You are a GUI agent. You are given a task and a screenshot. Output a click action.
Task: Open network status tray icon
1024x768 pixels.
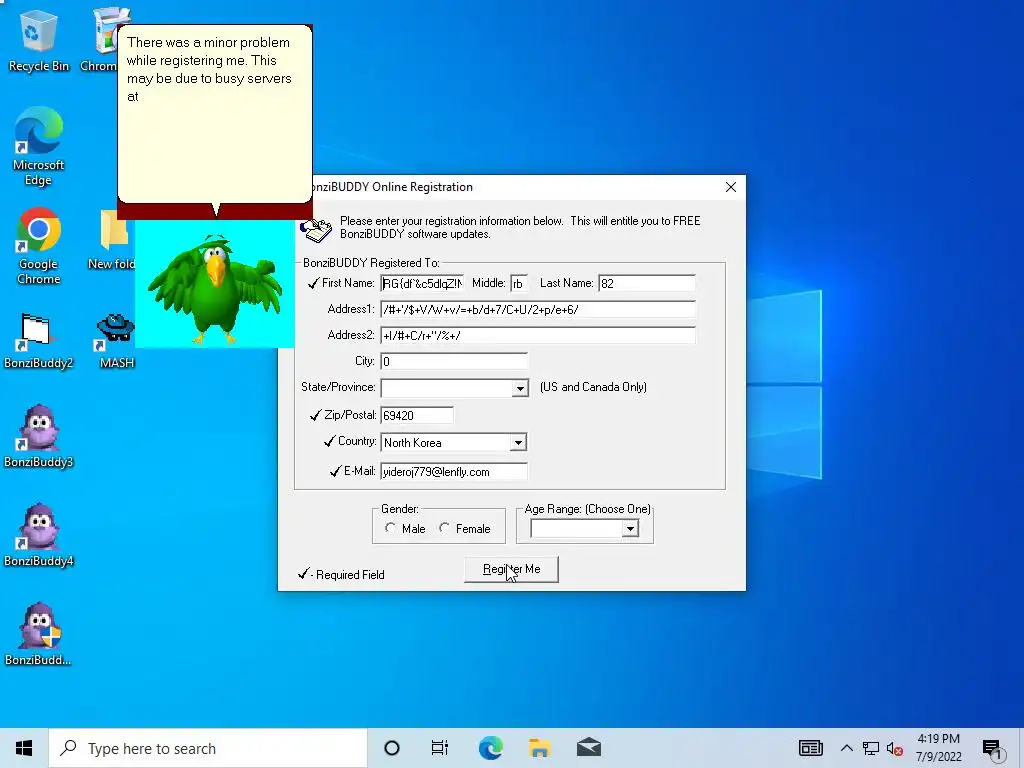[871, 748]
